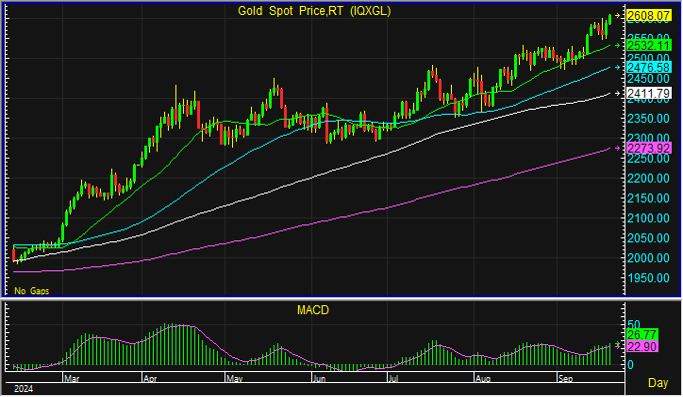Click the yellow 2608.07 price label
Image resolution: width=683 pixels, height=397 pixels.
coord(648,16)
